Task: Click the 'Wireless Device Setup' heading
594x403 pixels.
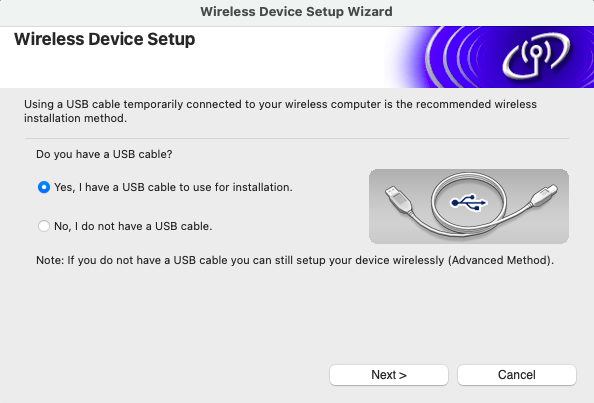Action: coord(105,39)
